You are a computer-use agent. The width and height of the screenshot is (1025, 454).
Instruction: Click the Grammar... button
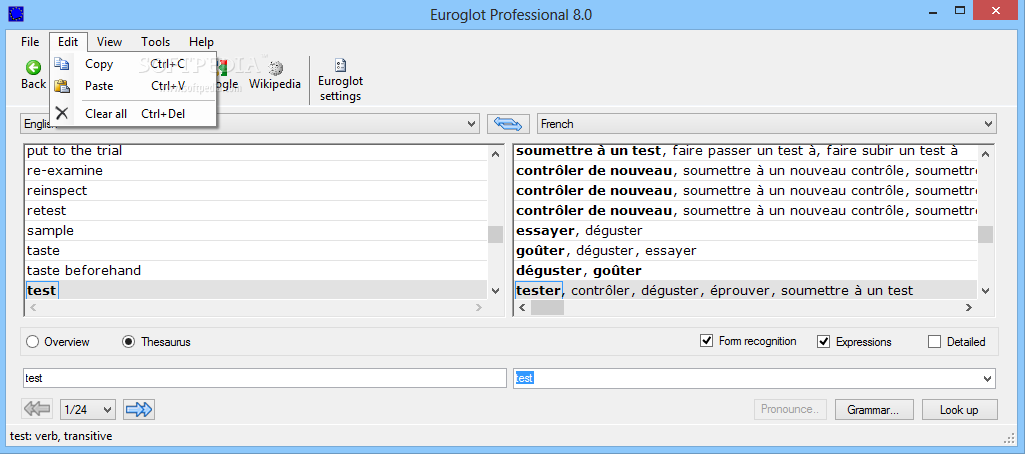(x=872, y=410)
